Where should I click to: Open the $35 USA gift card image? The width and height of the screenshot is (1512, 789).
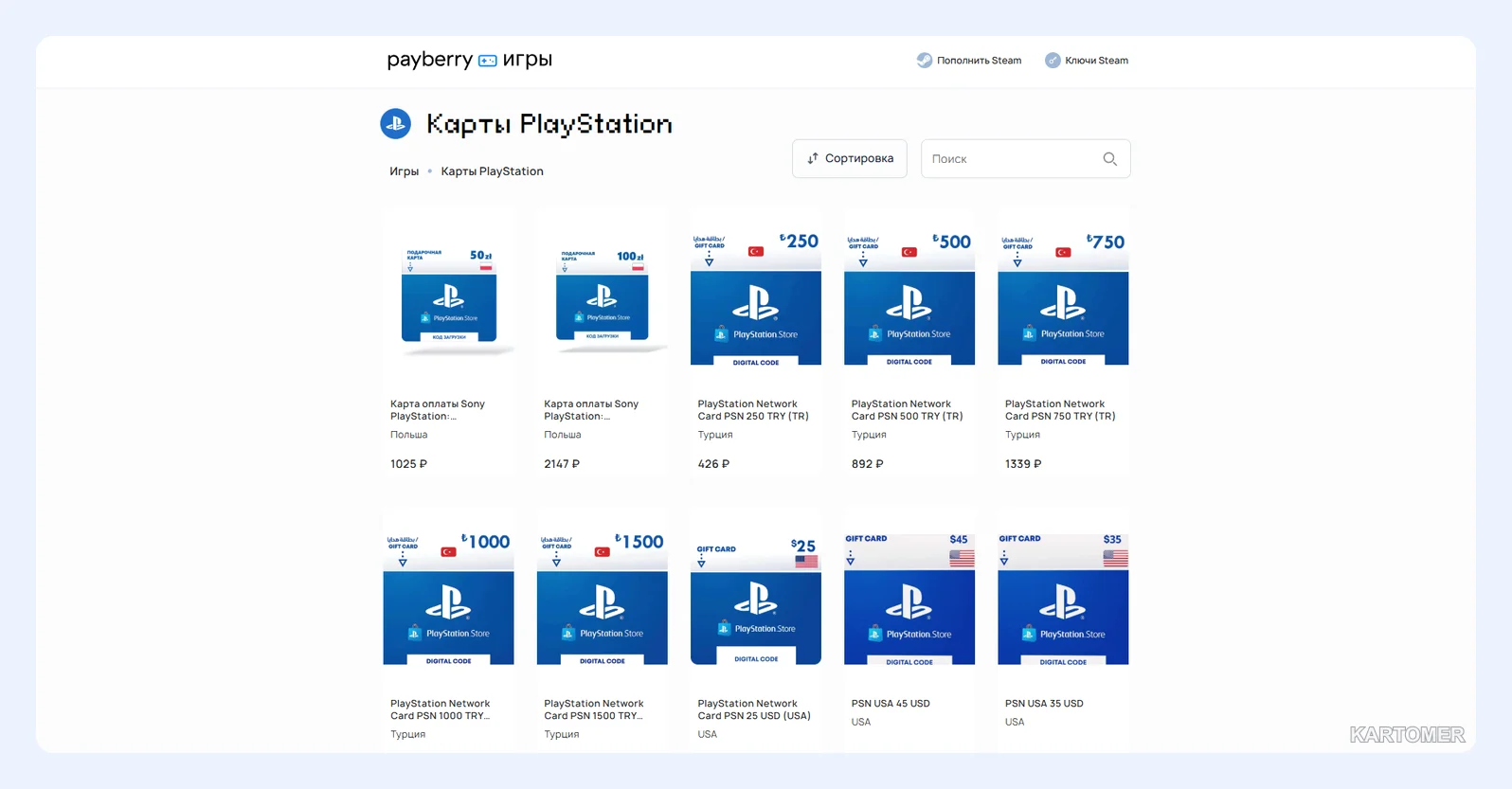click(x=1063, y=599)
